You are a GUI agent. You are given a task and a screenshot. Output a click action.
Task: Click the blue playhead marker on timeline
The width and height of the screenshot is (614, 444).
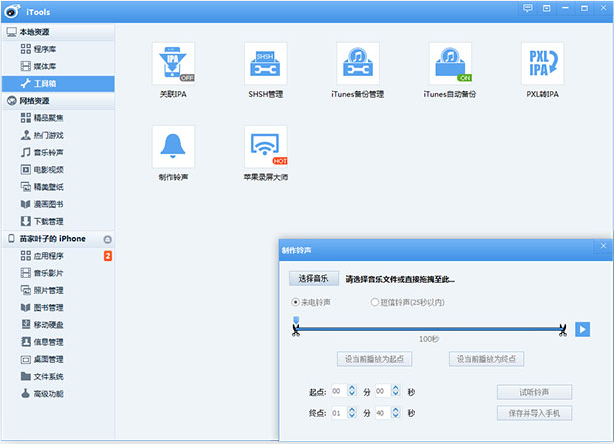pyautogui.click(x=296, y=320)
